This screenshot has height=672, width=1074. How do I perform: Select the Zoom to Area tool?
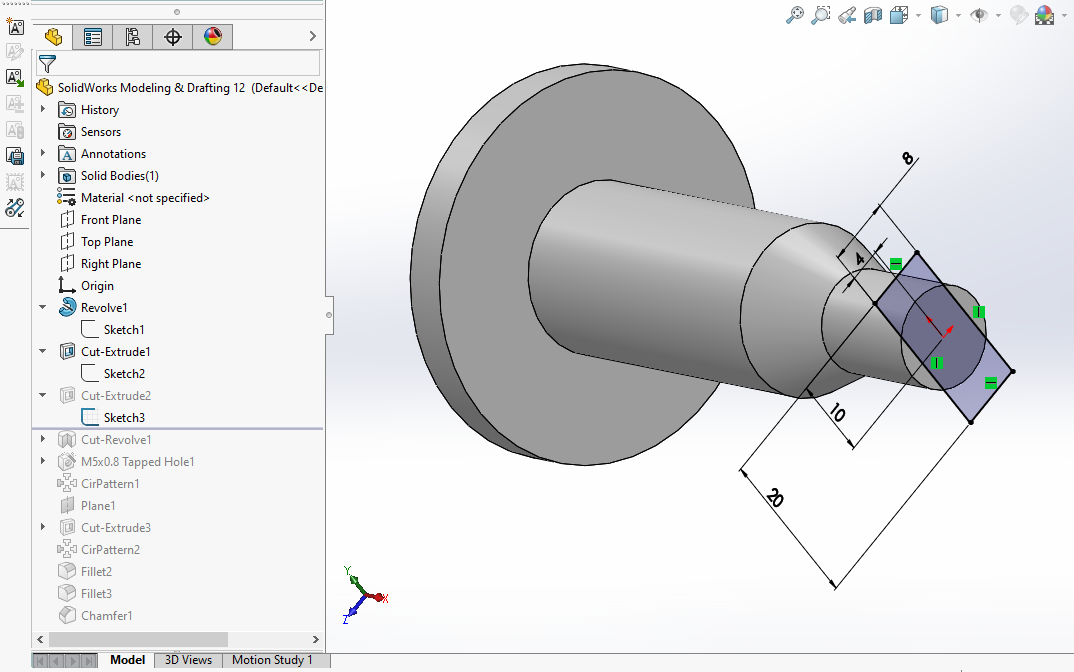click(821, 15)
